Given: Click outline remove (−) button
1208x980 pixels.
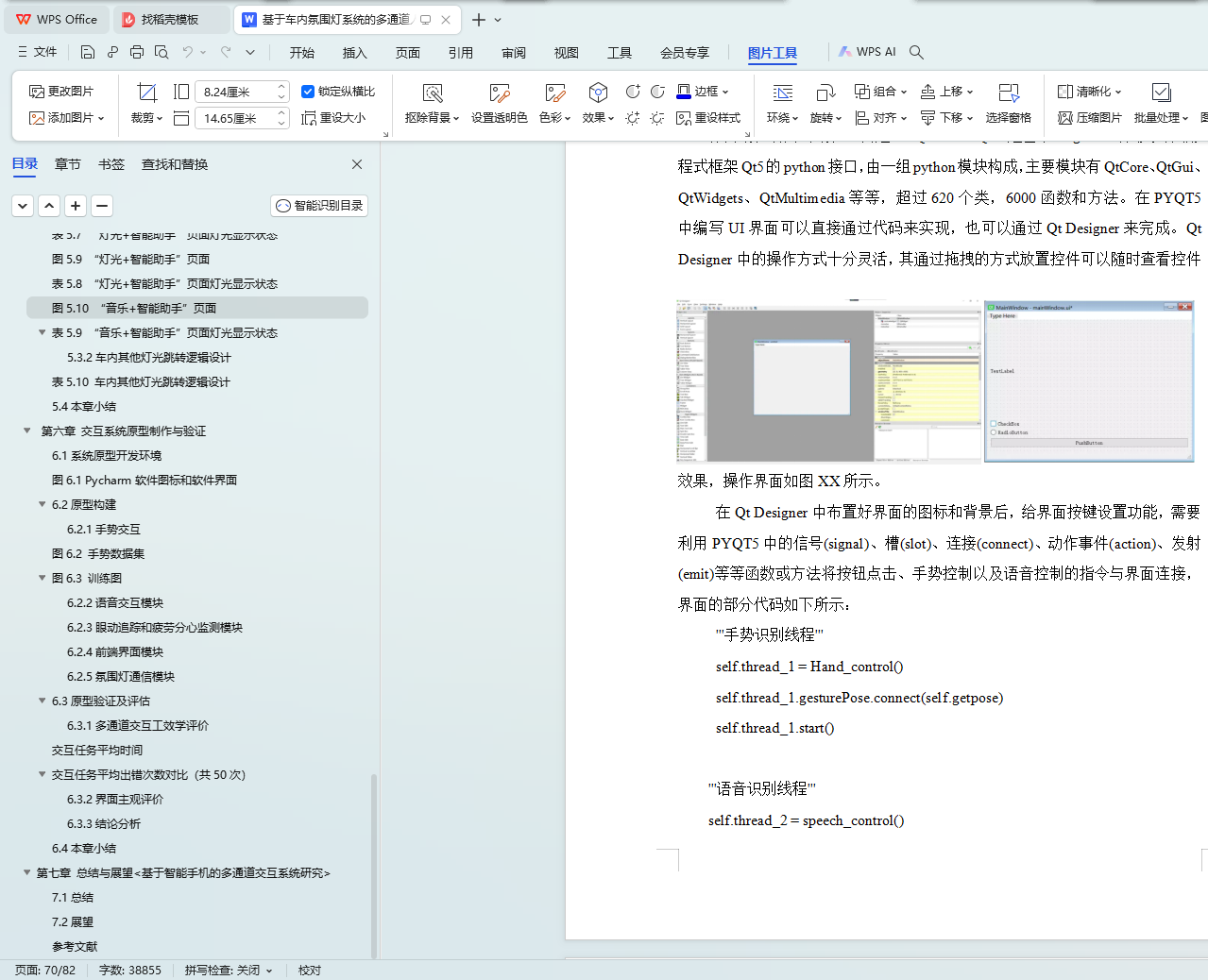Looking at the screenshot, I should 102,205.
